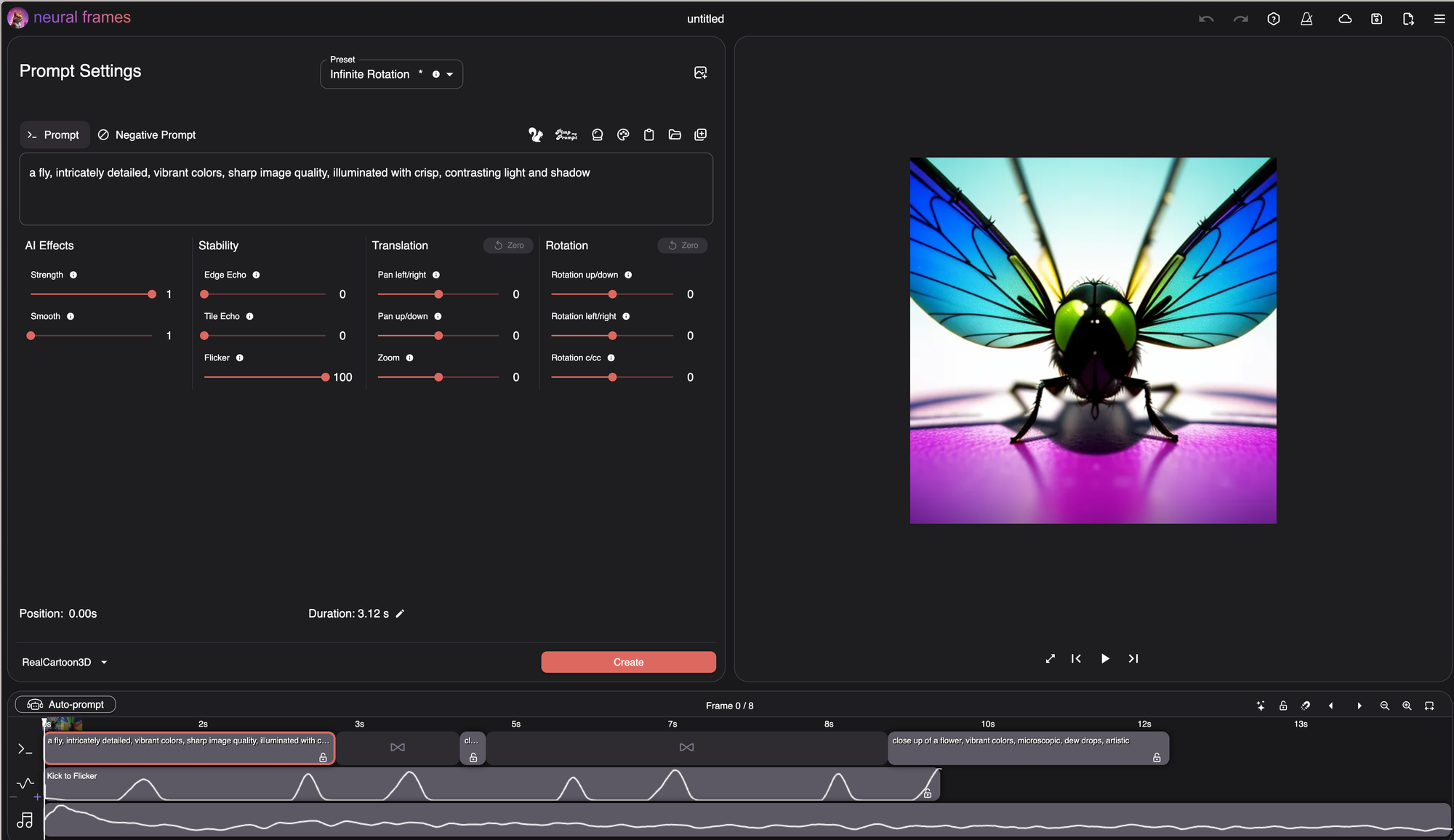Toggle the timeline unlock icon in toolbar
Screen dimensions: 1454x840
(x=1283, y=706)
